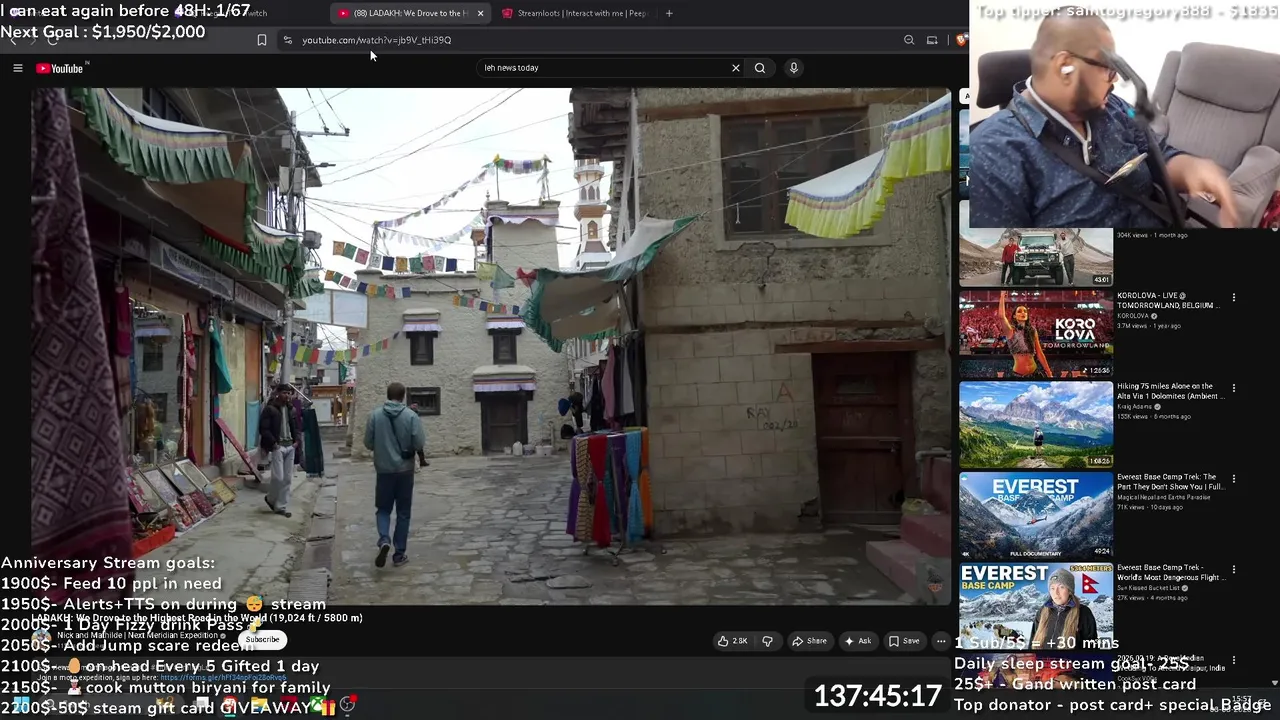
Task: Open site settings icon beside URL
Action: click(x=288, y=40)
